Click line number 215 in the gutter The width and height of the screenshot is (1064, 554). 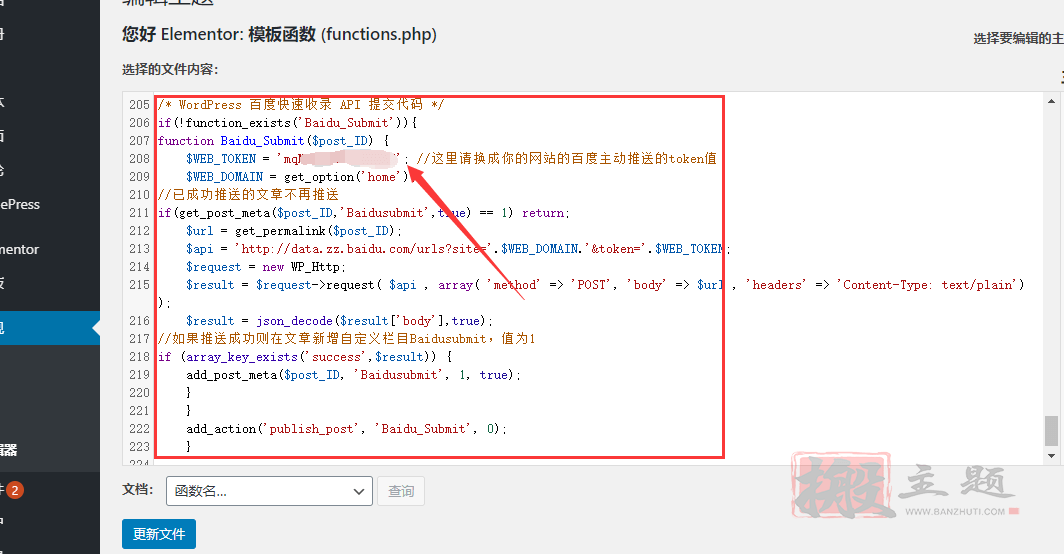(x=139, y=284)
